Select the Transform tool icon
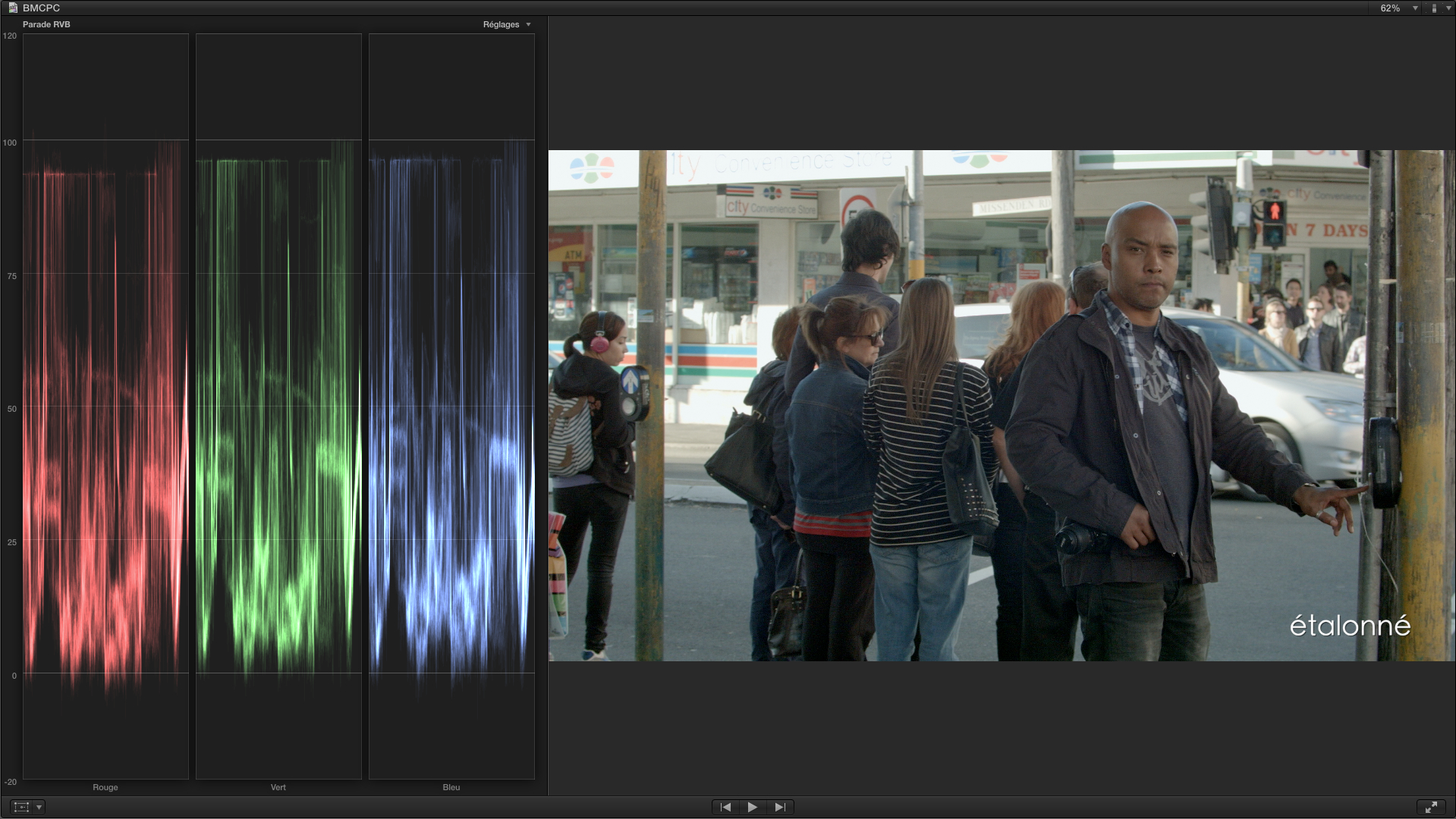Viewport: 1456px width, 819px height. point(22,807)
